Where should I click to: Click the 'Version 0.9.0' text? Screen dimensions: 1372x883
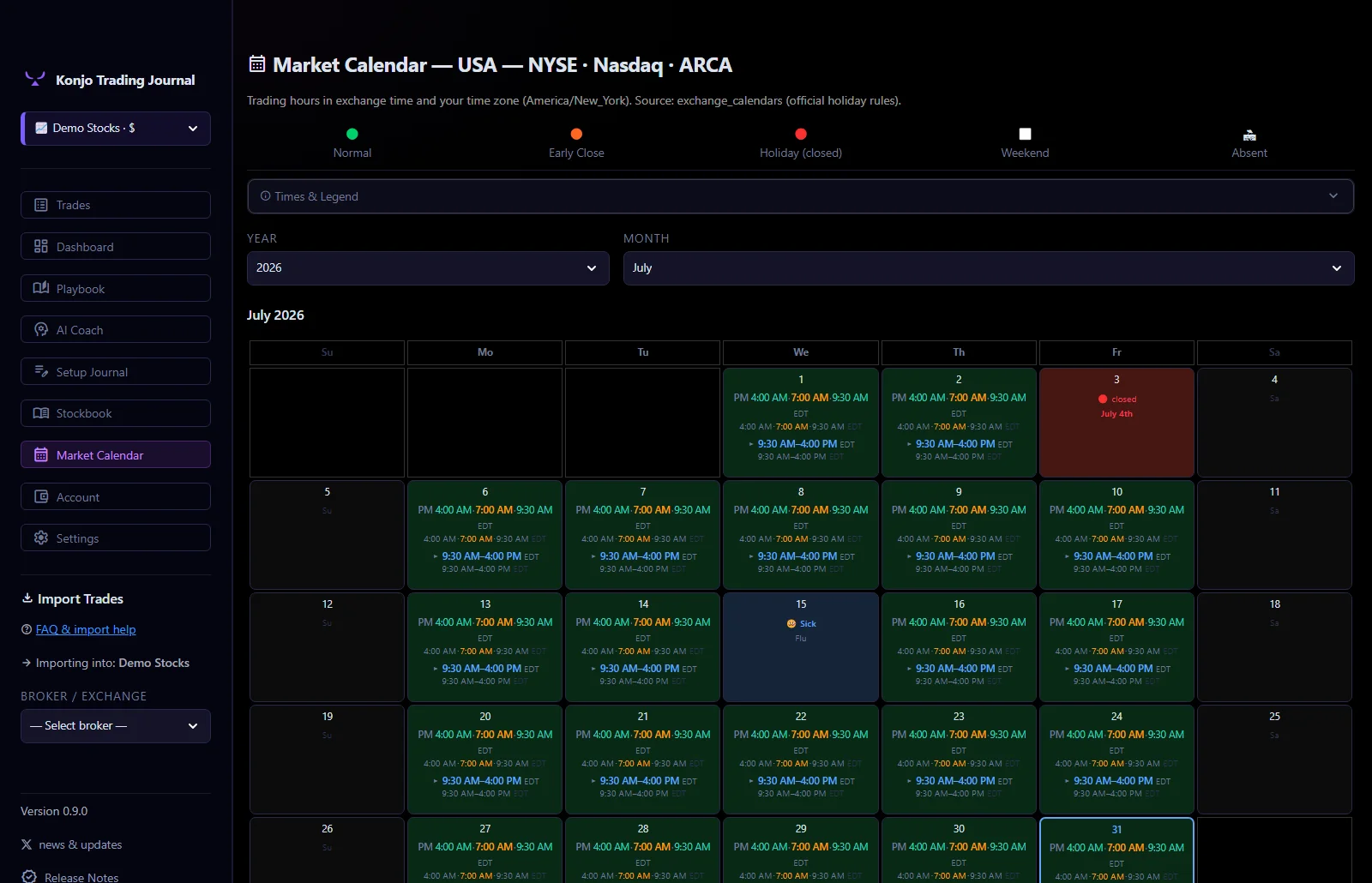(54, 811)
